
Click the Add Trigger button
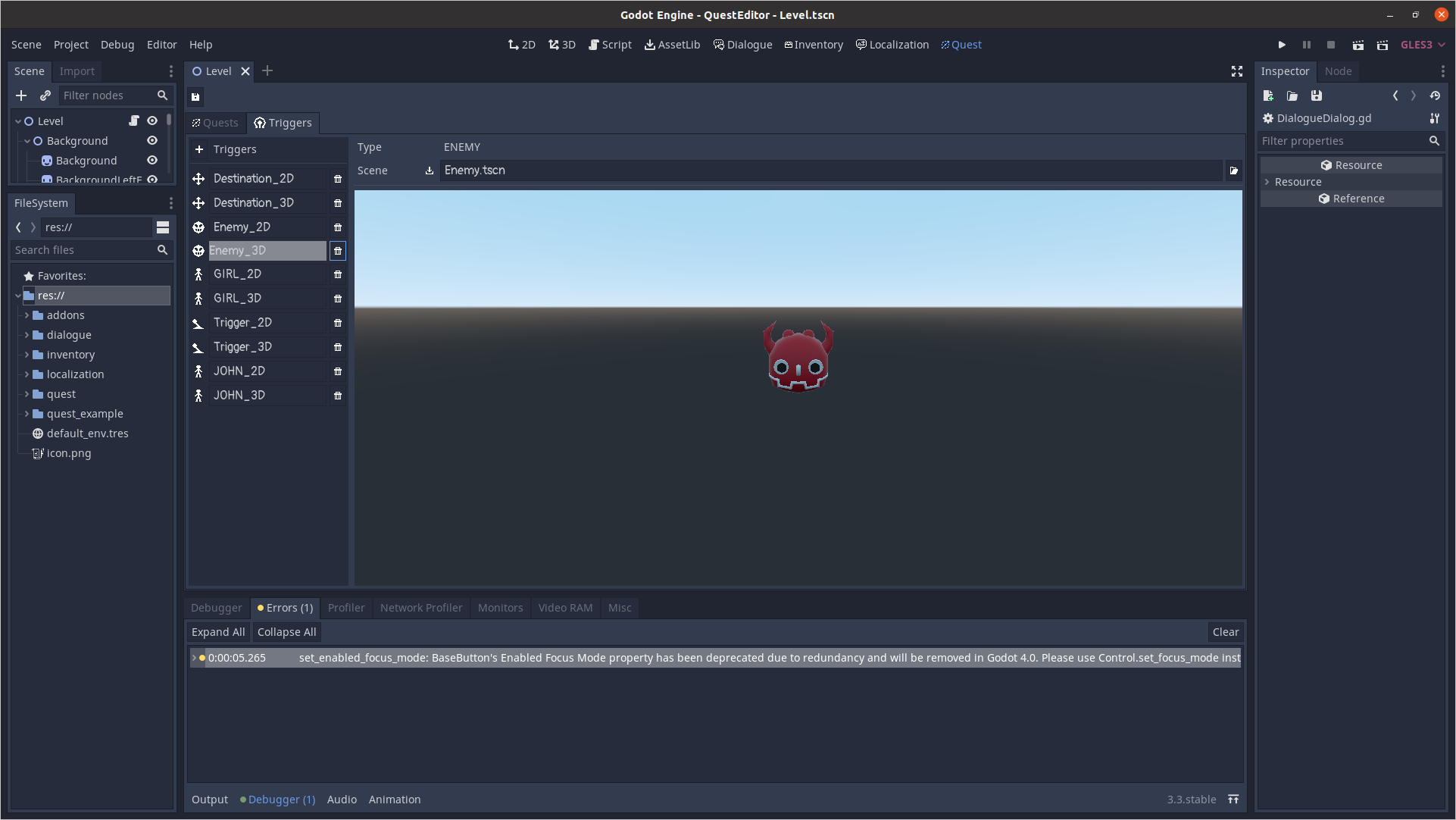[198, 149]
